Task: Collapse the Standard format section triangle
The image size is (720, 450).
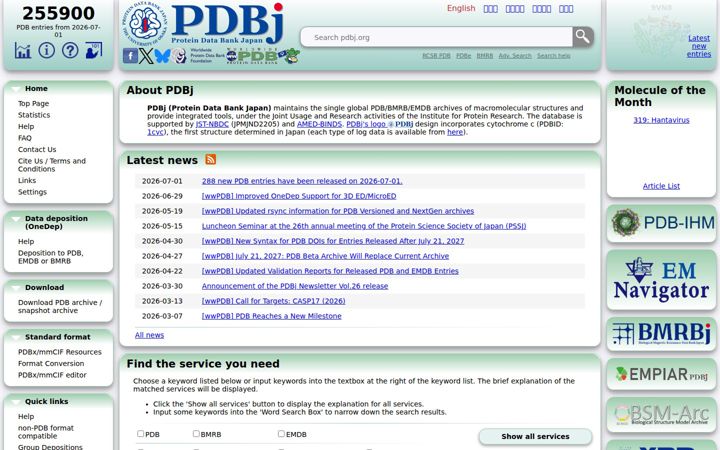Action: point(16,338)
